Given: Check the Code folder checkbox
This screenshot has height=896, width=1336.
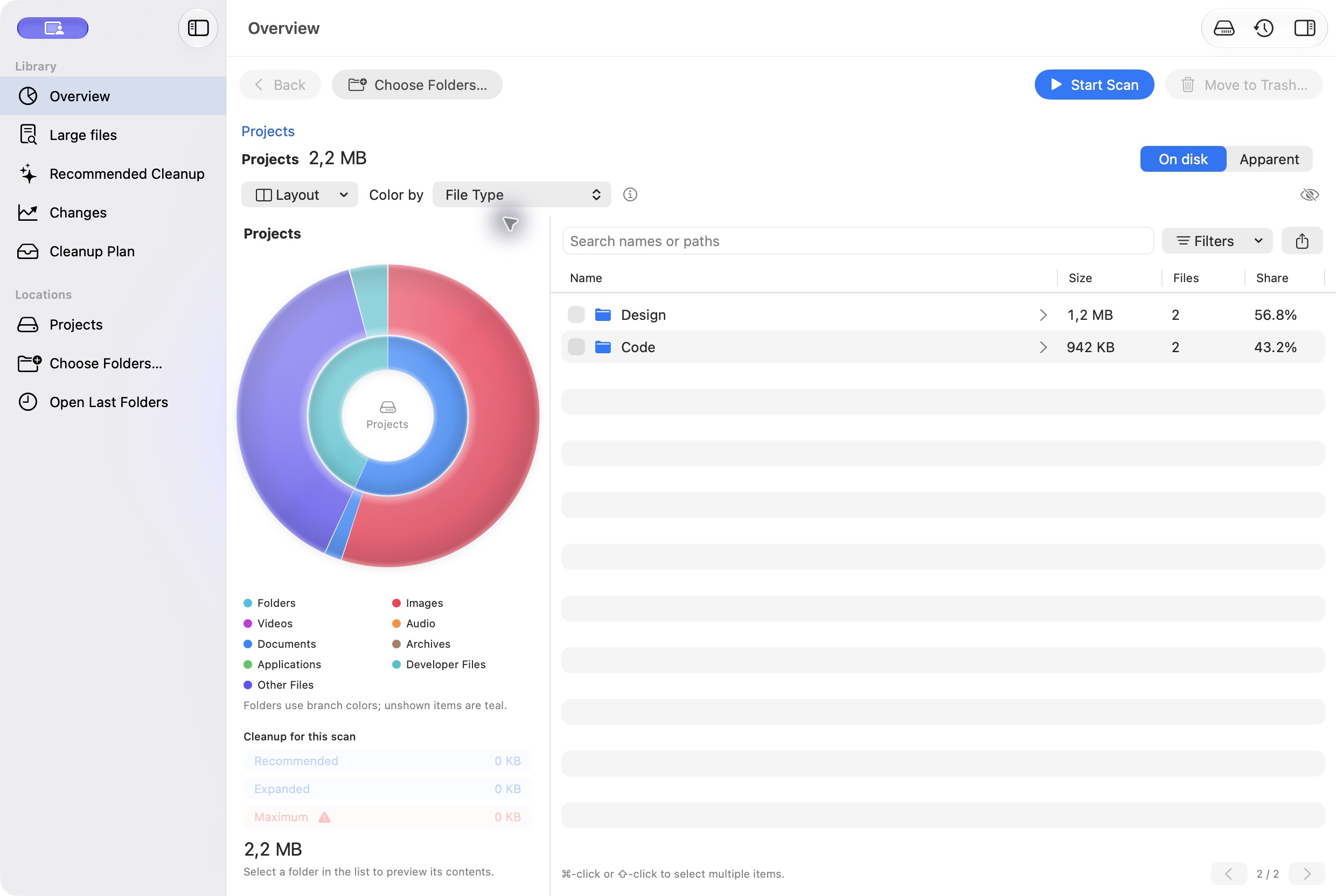Looking at the screenshot, I should point(576,347).
